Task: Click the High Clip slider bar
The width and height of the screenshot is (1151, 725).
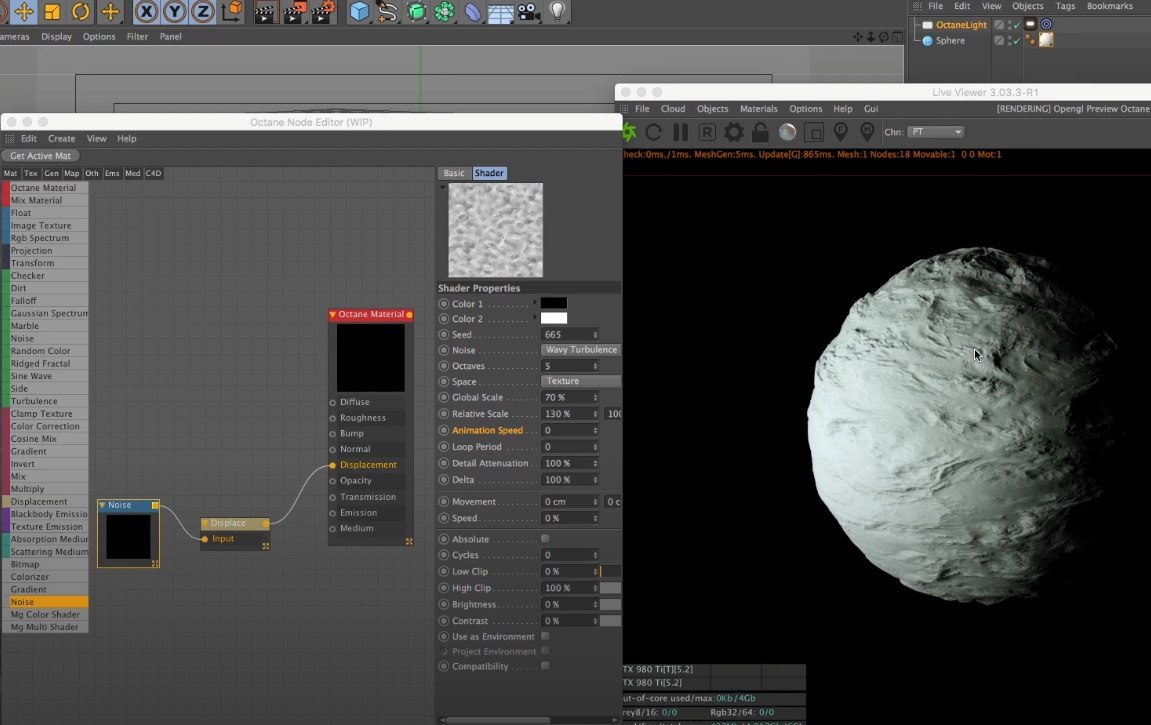Action: [610, 589]
